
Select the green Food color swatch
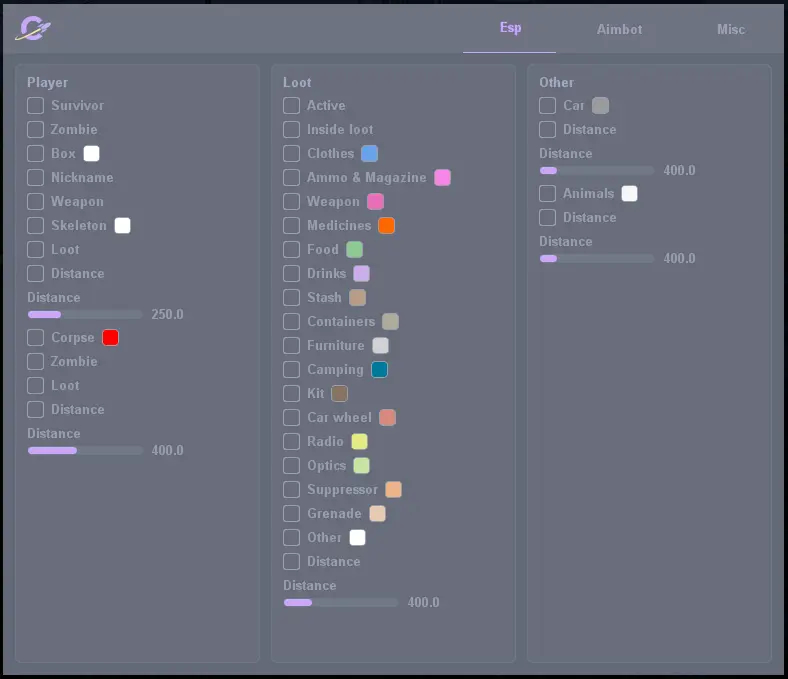click(x=354, y=249)
